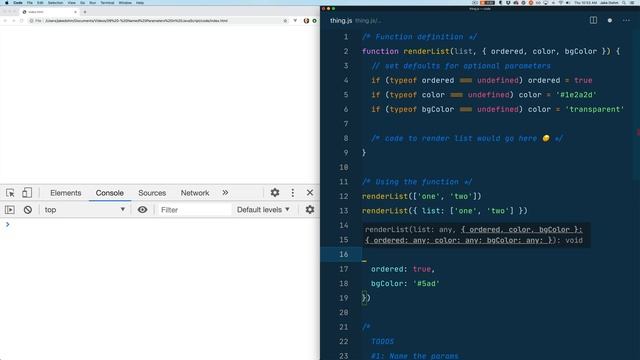Show the console sidebar
640x360 pixels.
click(x=10, y=210)
